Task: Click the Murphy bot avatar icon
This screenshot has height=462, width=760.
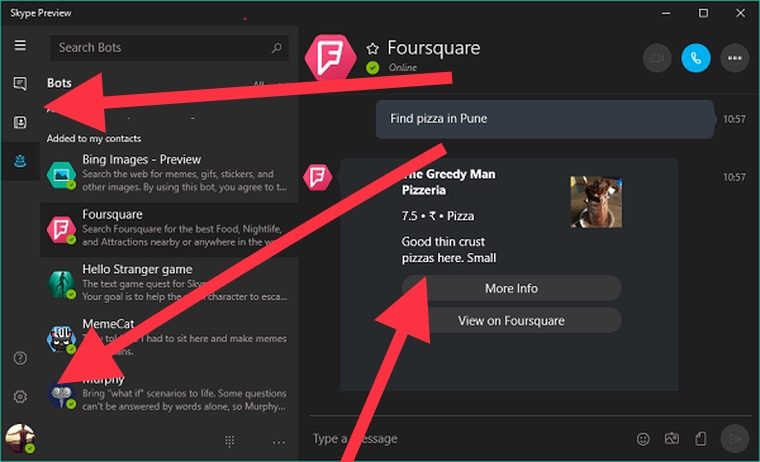Action: coord(62,396)
